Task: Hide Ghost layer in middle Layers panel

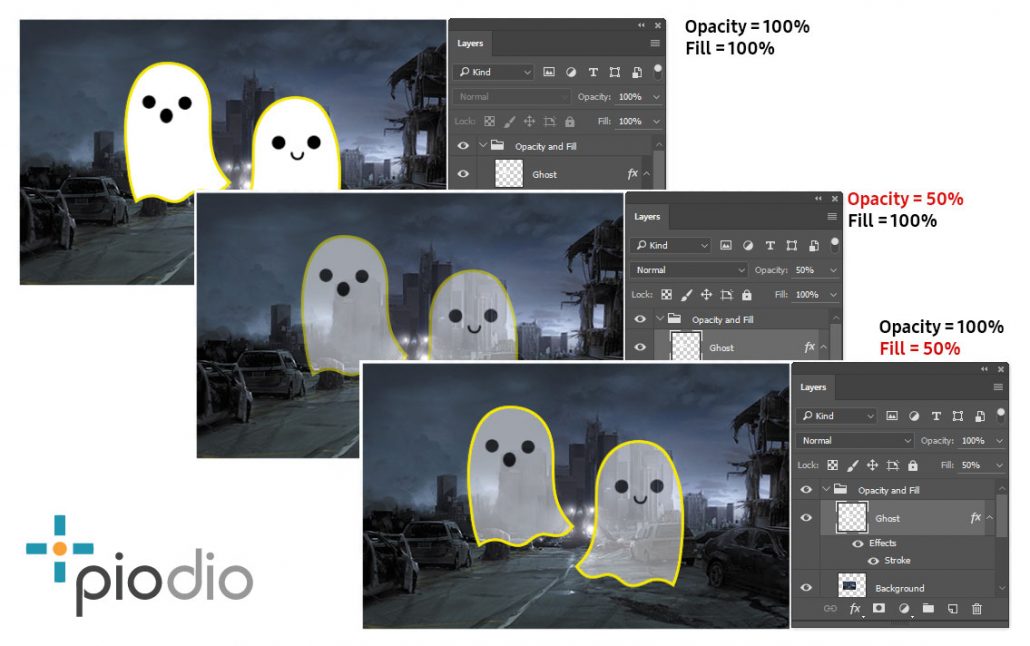Action: tap(640, 347)
